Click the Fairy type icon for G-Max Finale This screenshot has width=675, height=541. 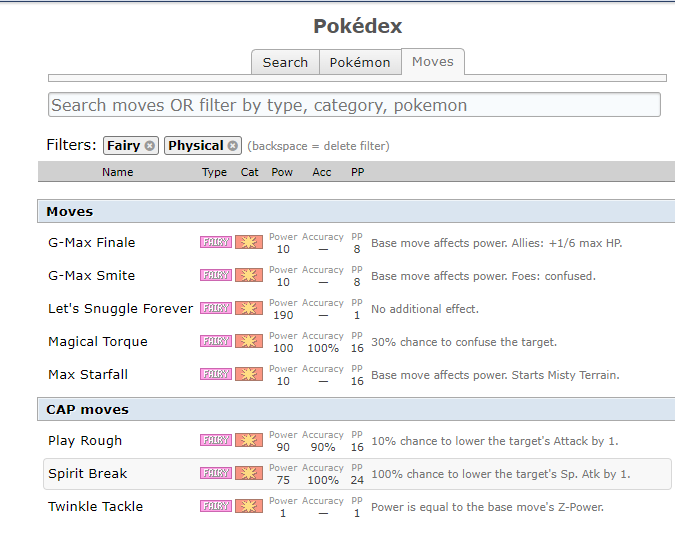coord(216,242)
